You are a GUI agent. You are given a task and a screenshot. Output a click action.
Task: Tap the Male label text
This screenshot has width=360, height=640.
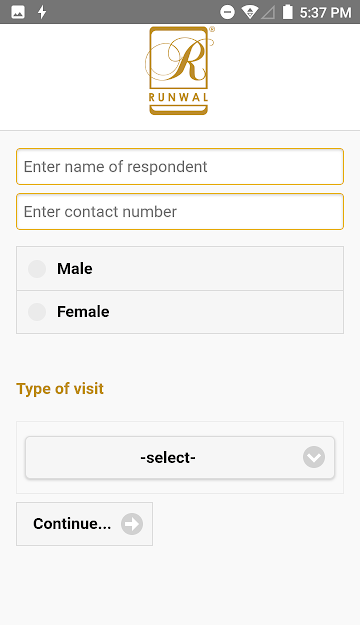pyautogui.click(x=75, y=269)
